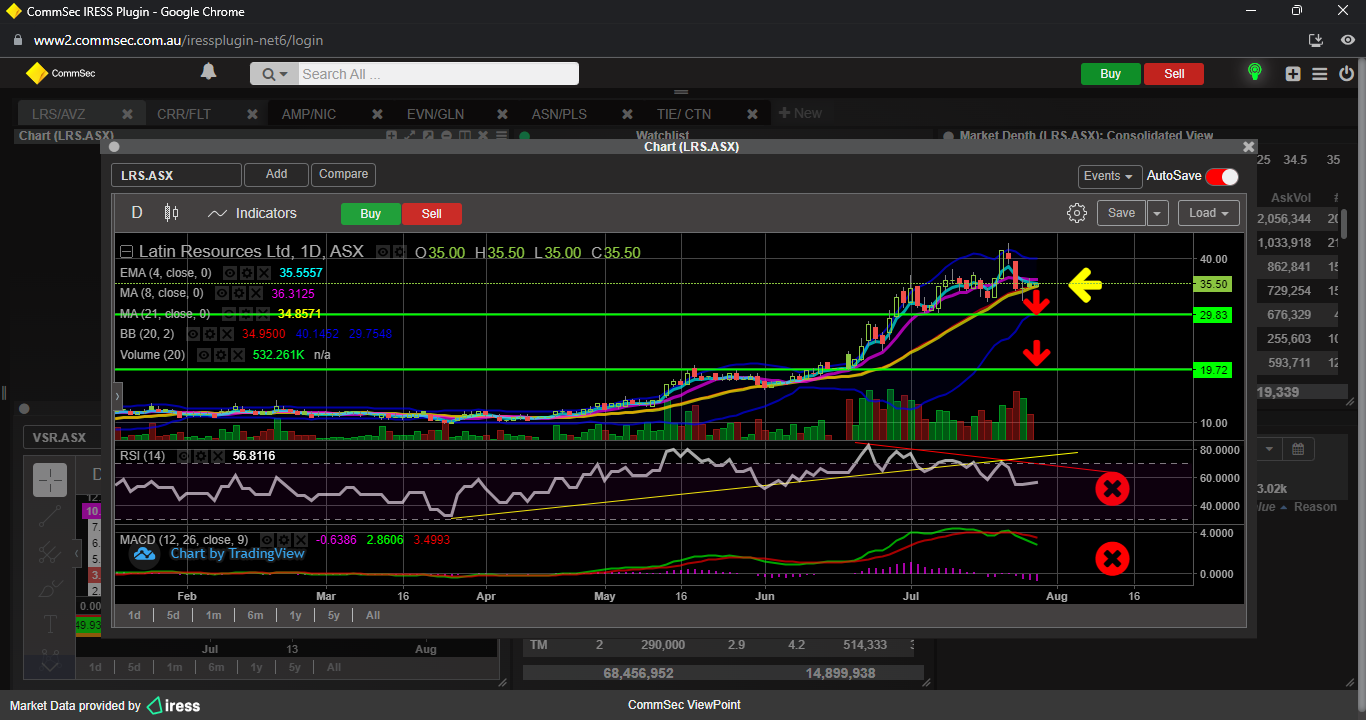Open settings gear for MA (8, close, 0)

(239, 293)
